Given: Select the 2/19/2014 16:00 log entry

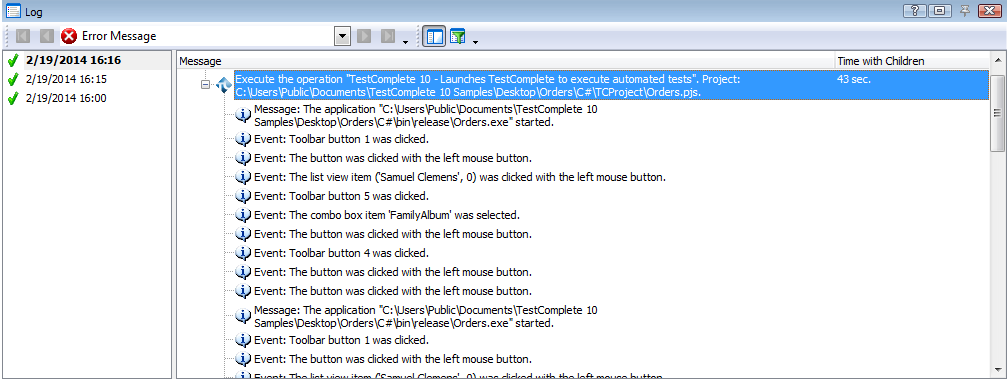Looking at the screenshot, I should click(x=66, y=98).
